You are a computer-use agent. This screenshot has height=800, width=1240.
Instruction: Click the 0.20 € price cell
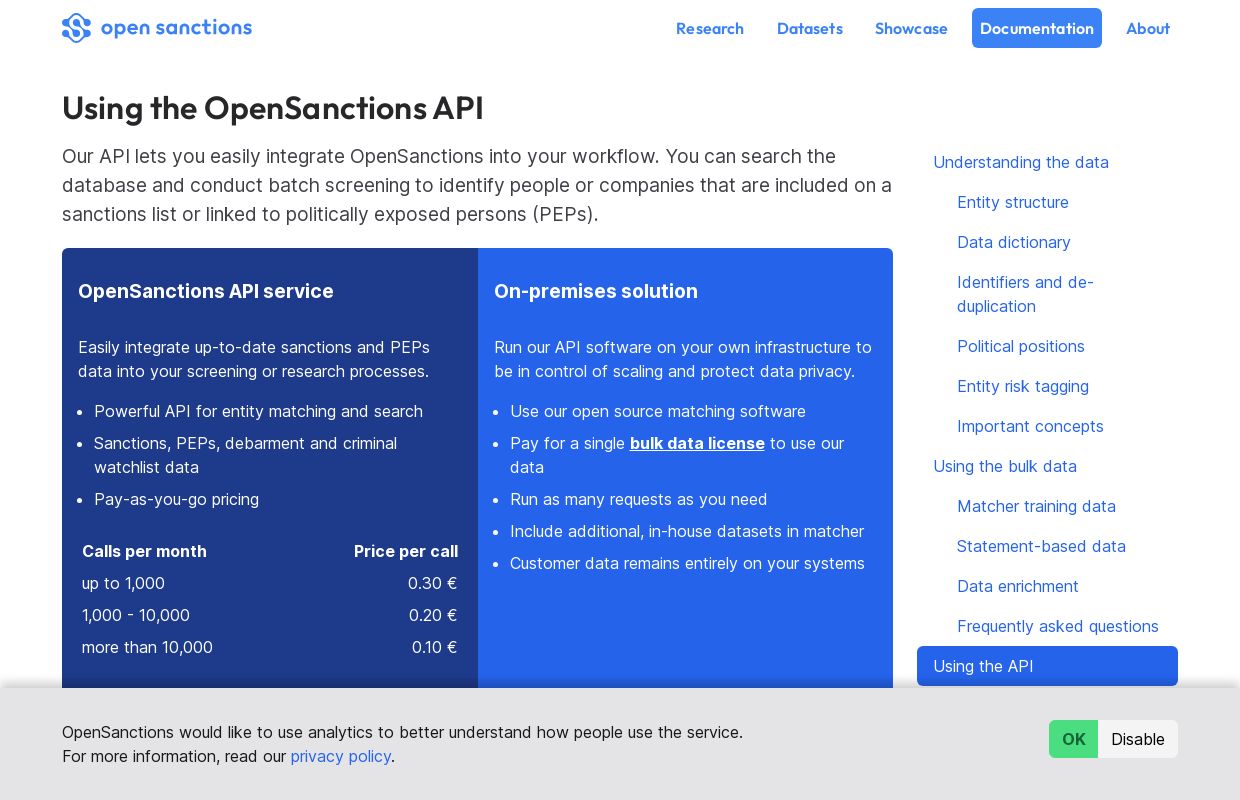[433, 615]
